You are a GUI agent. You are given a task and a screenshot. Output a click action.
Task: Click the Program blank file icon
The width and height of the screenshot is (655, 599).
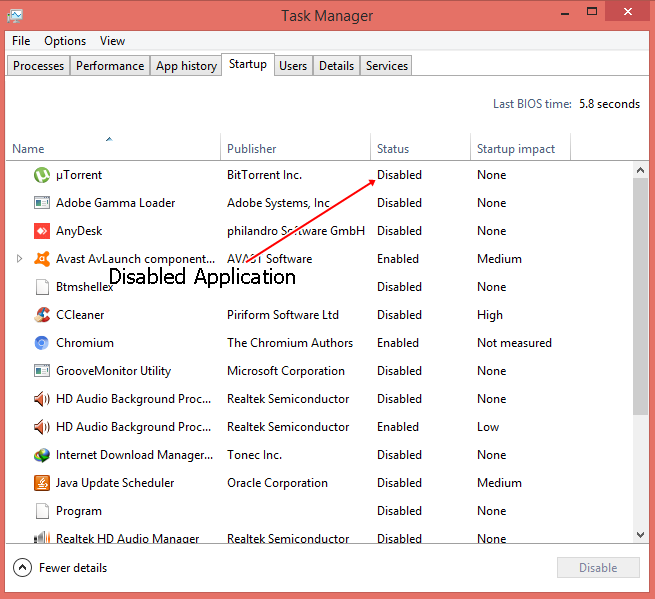coord(42,511)
